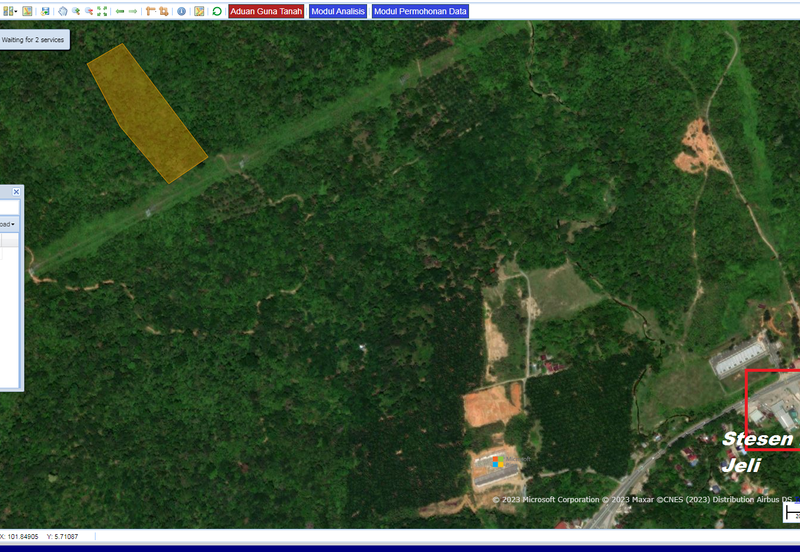Select the measure area tool
800x552 pixels.
pos(164,11)
